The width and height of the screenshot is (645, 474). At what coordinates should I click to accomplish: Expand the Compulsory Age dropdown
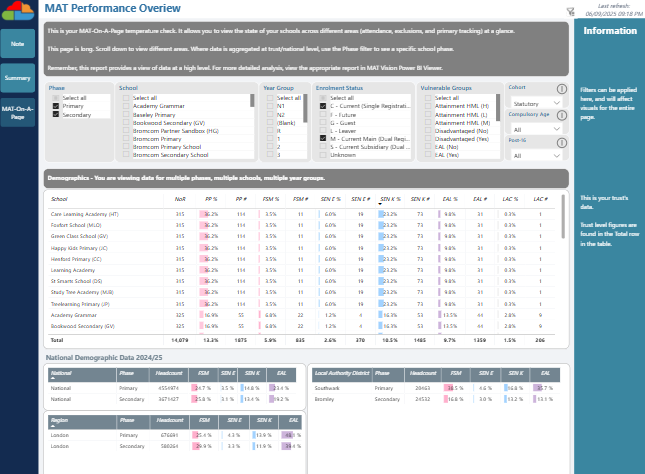tap(537, 129)
